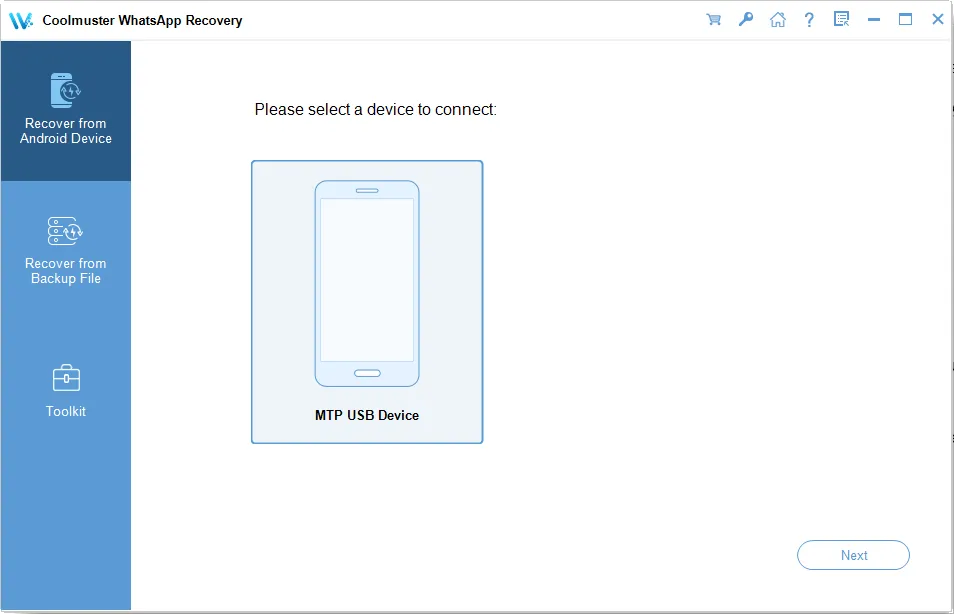Open help via question mark icon
The width and height of the screenshot is (954, 614).
809,20
